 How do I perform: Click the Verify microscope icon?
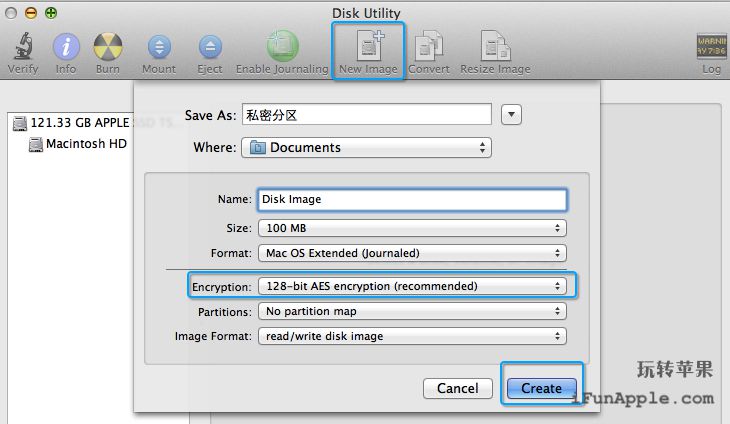(x=23, y=47)
